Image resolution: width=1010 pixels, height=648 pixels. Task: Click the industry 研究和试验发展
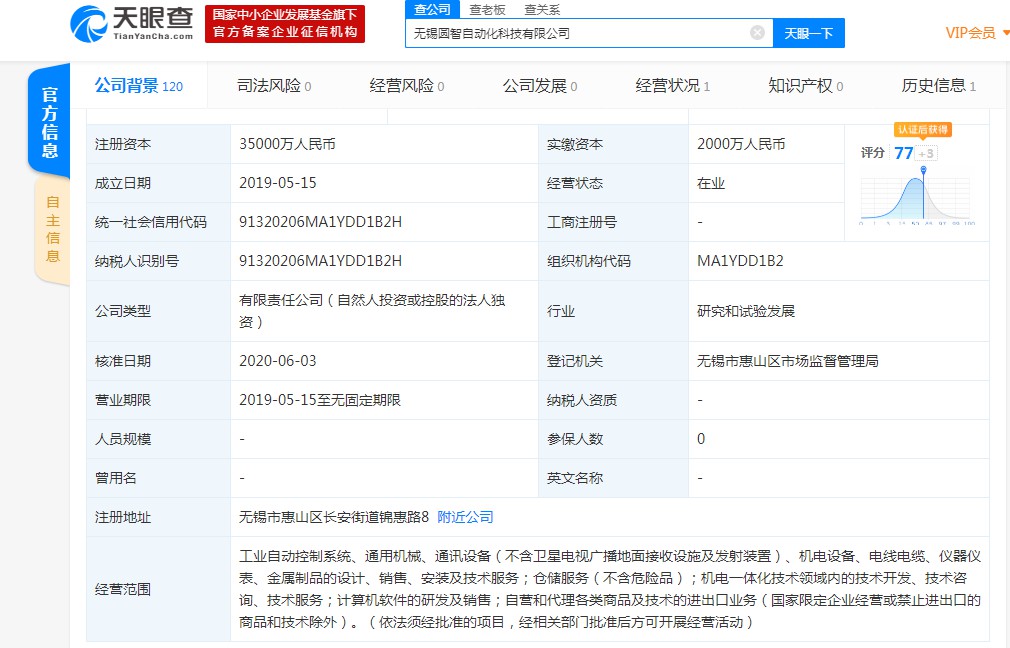pyautogui.click(x=746, y=311)
